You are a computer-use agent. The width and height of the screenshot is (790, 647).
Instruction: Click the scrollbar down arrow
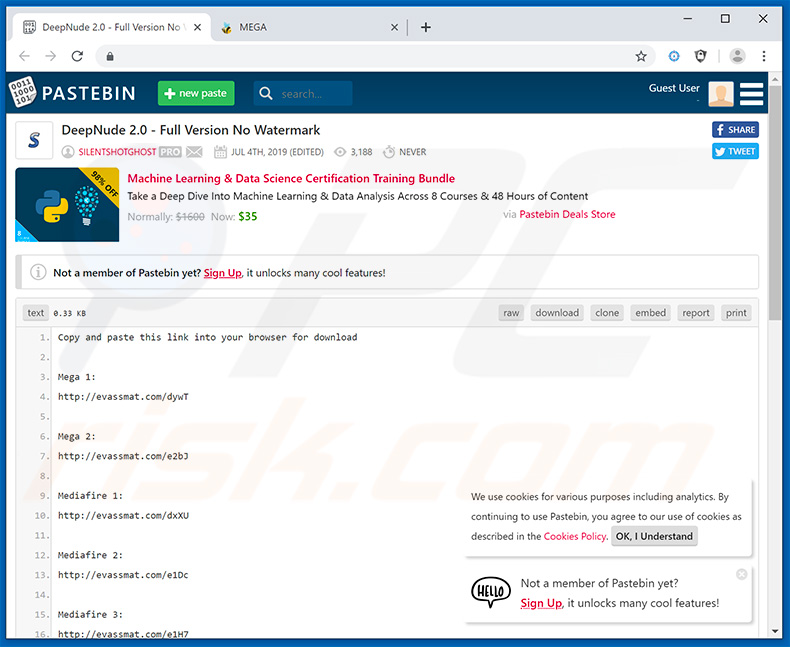pos(775,631)
